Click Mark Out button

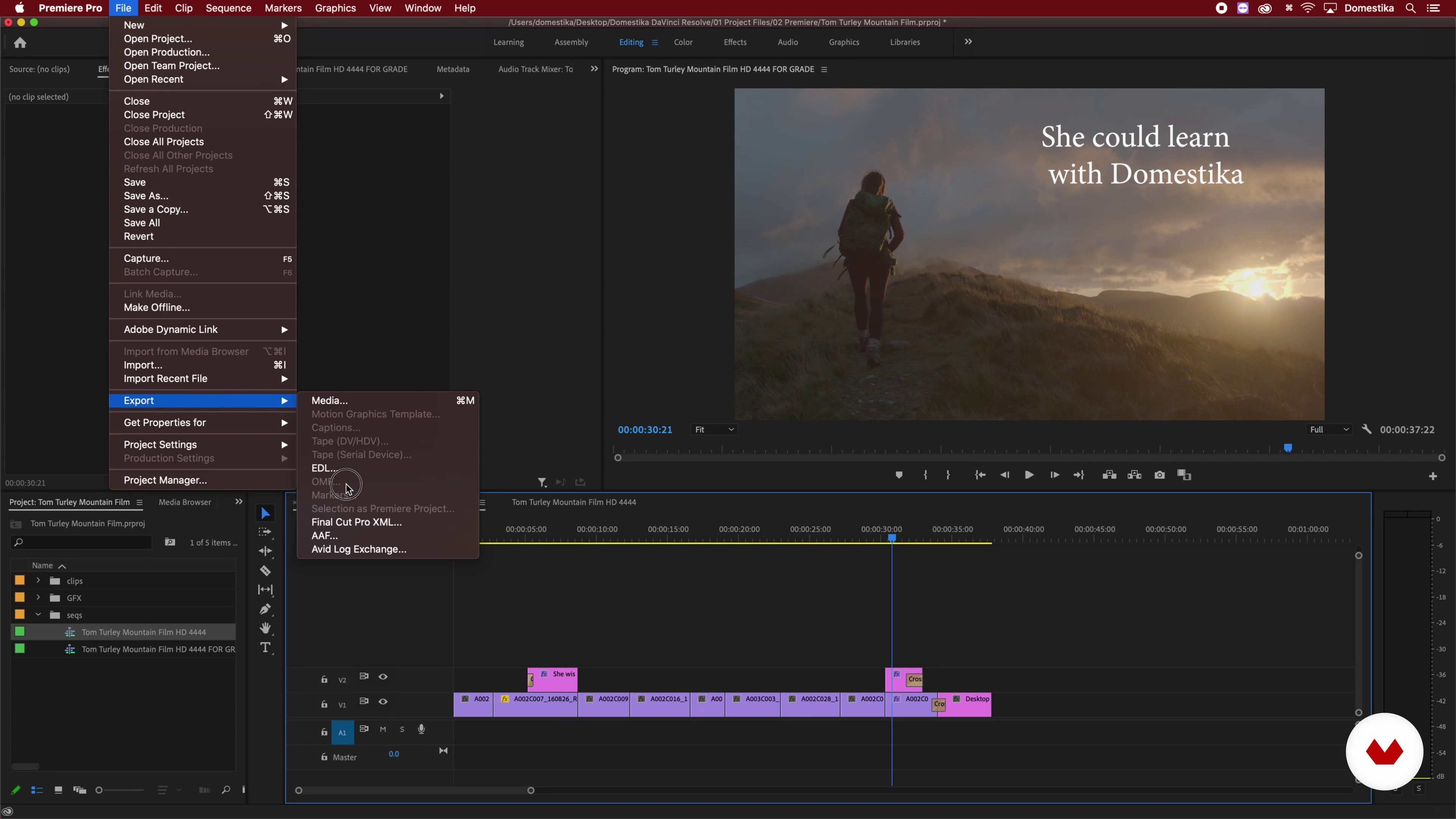[x=948, y=475]
